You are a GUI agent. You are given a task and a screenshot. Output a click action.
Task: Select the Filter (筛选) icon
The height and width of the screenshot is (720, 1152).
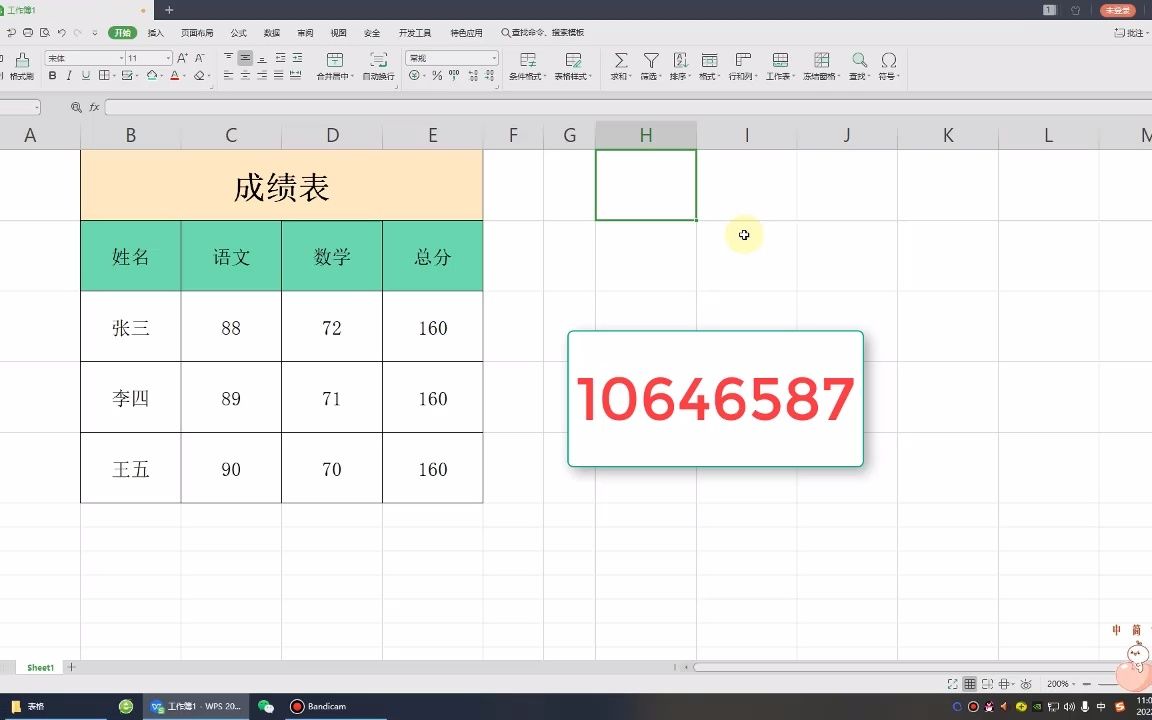(650, 62)
